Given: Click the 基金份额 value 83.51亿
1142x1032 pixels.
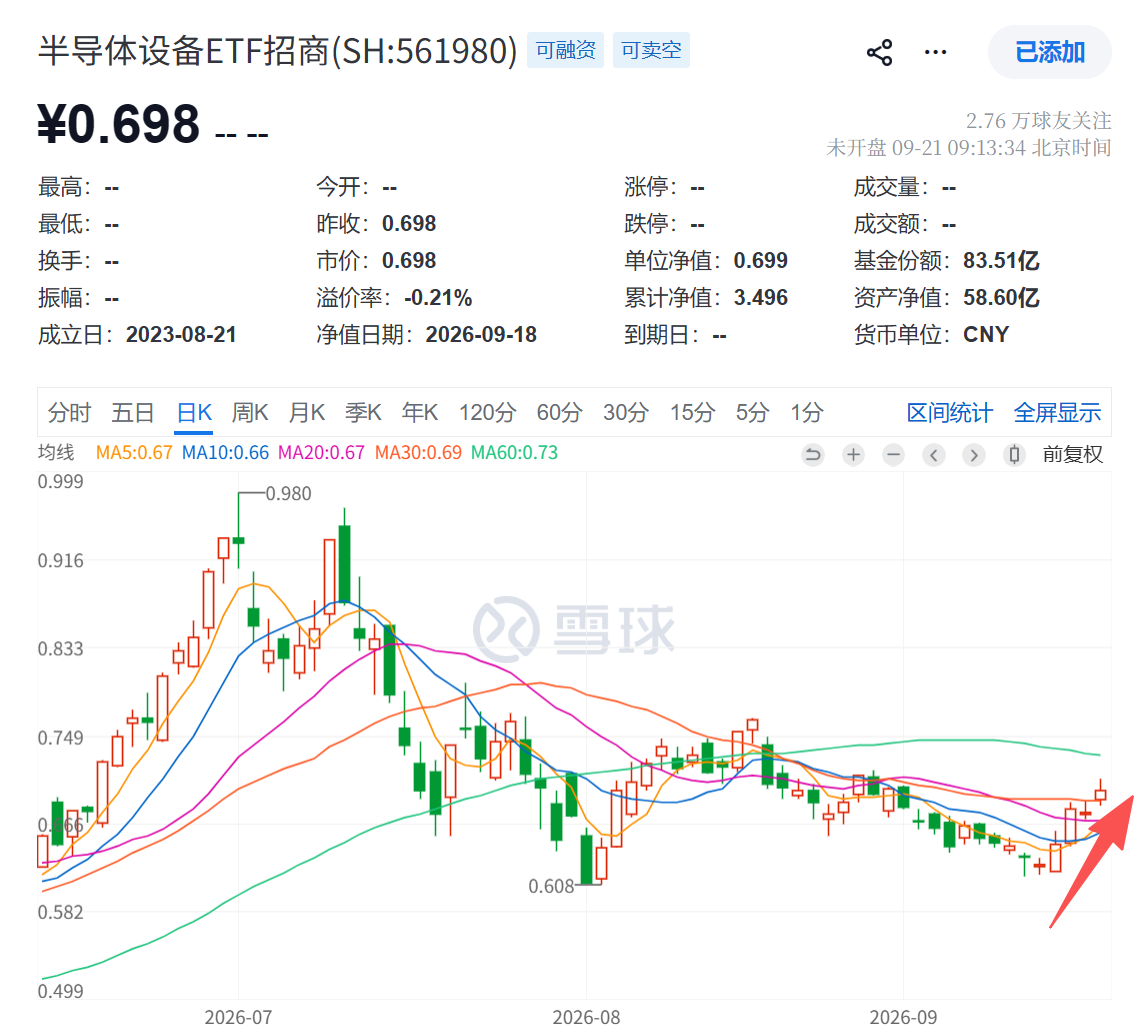Looking at the screenshot, I should (1001, 261).
